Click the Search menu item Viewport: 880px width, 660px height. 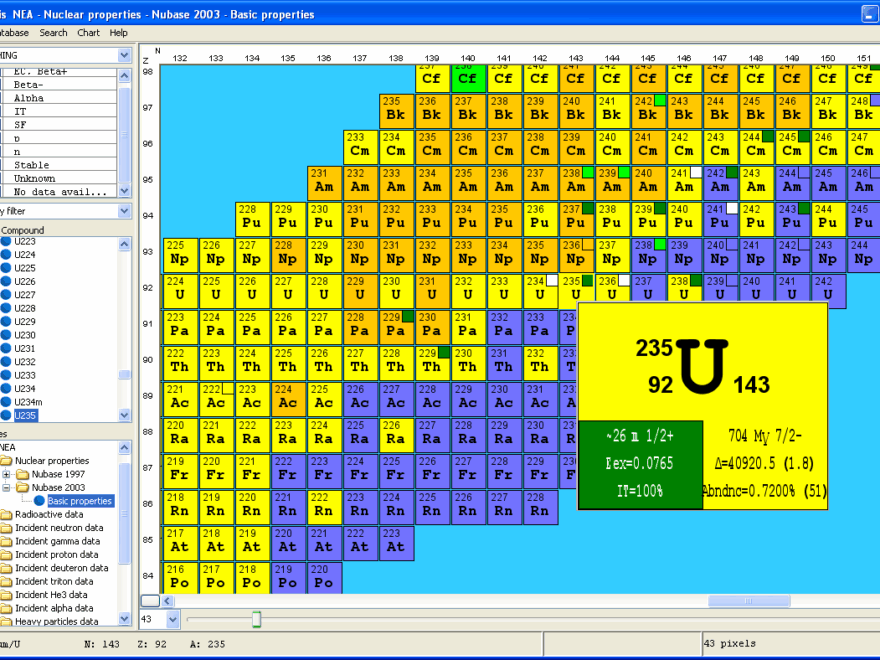(x=53, y=33)
